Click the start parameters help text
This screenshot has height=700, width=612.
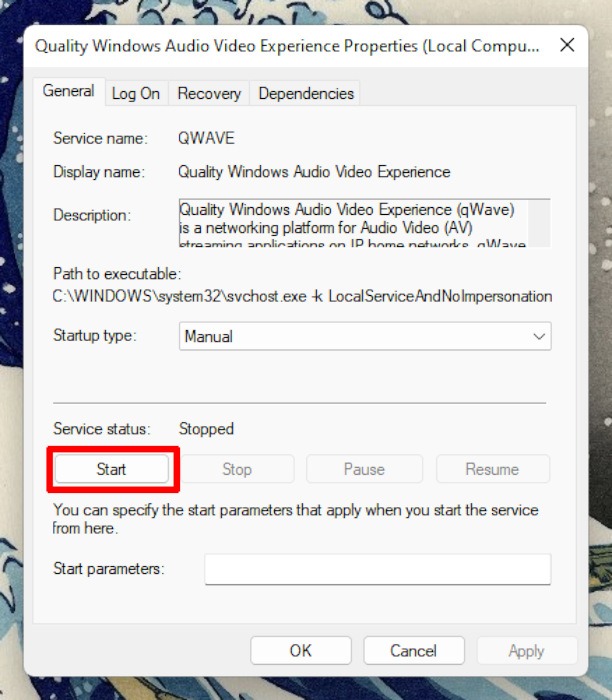pyautogui.click(x=296, y=519)
